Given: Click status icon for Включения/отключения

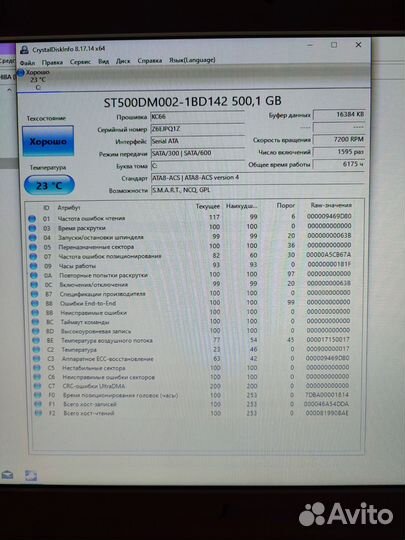Looking at the screenshot, I should tap(34, 285).
